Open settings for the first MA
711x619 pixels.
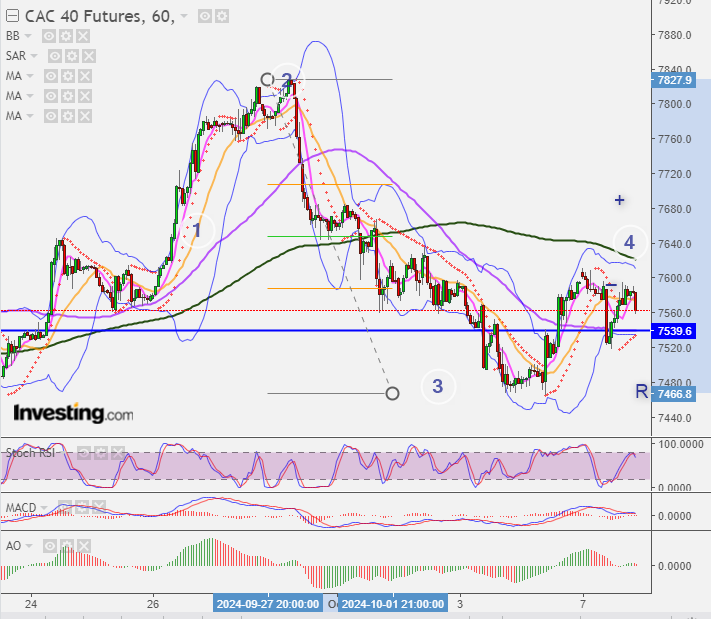click(x=68, y=76)
